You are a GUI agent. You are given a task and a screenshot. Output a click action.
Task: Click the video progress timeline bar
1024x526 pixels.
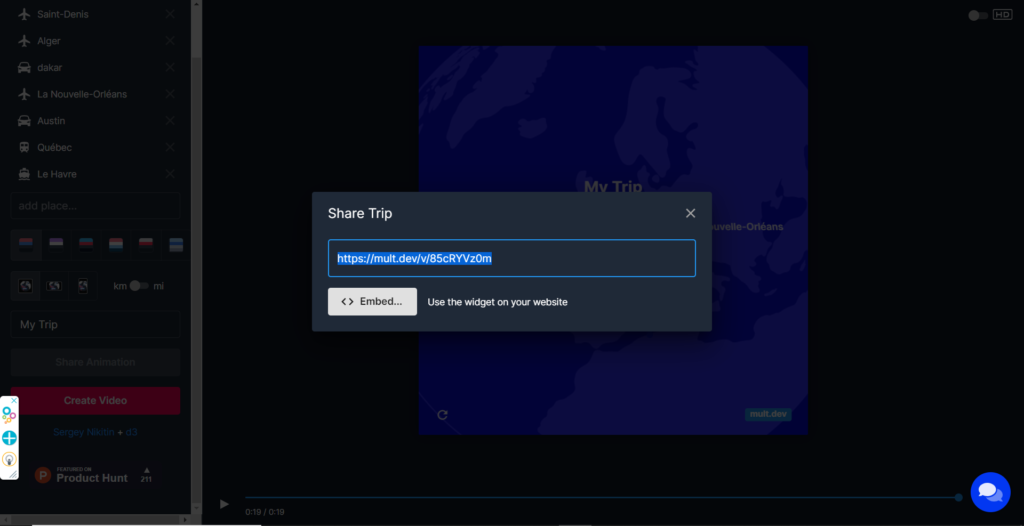[600, 497]
